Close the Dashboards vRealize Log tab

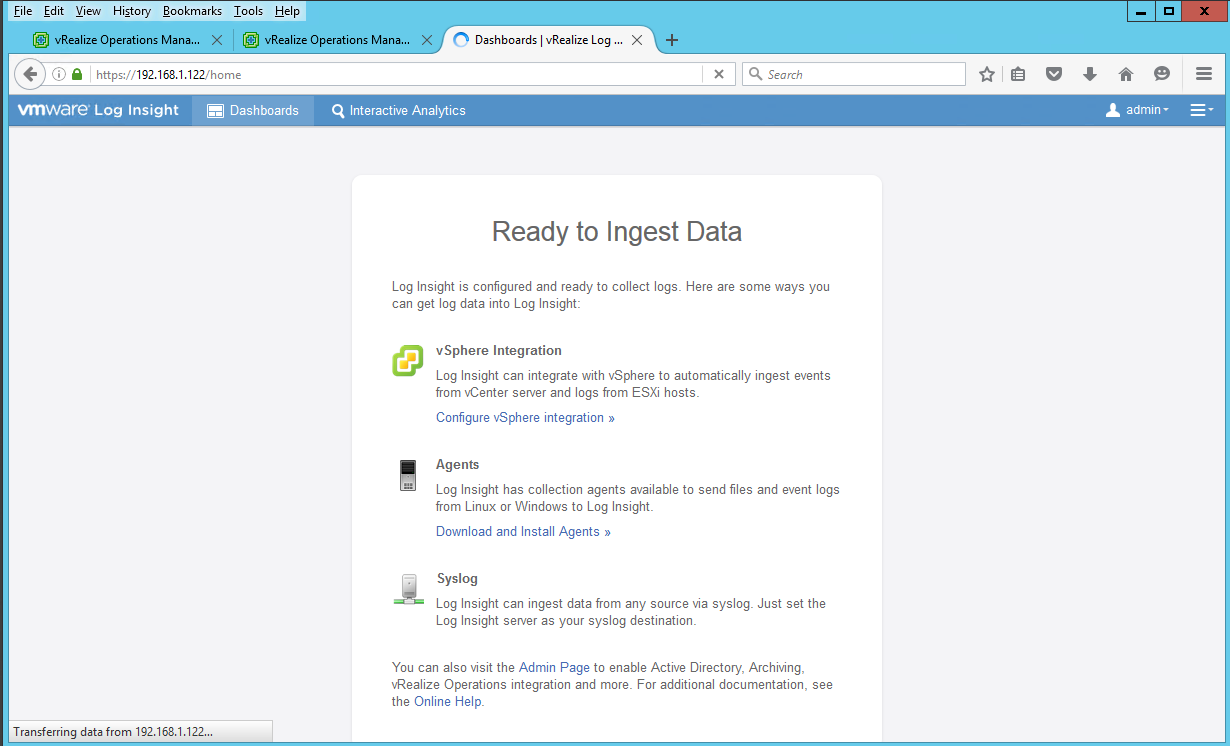[637, 40]
